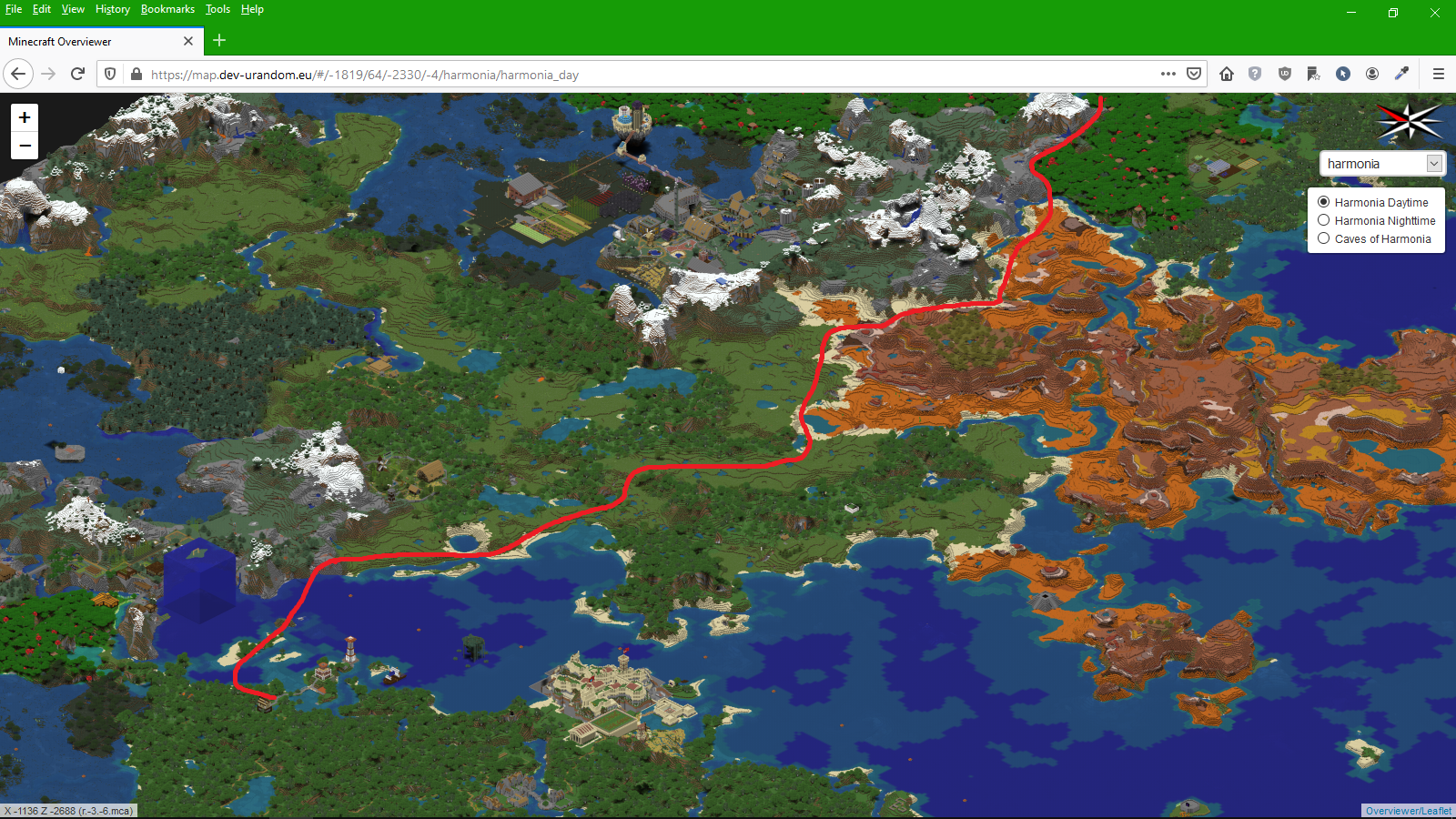Screen dimensions: 1456x819
Task: Activate the eyedropper color picker tool
Action: click(1401, 74)
